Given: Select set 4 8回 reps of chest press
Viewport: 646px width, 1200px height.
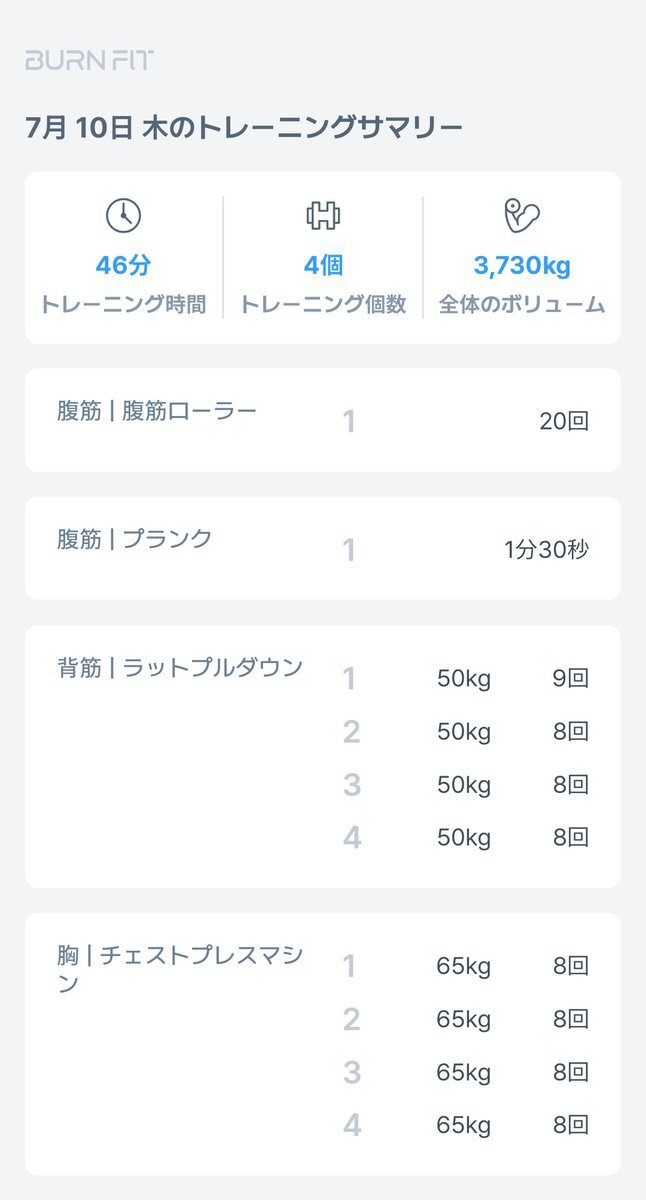Looking at the screenshot, I should [x=571, y=1125].
